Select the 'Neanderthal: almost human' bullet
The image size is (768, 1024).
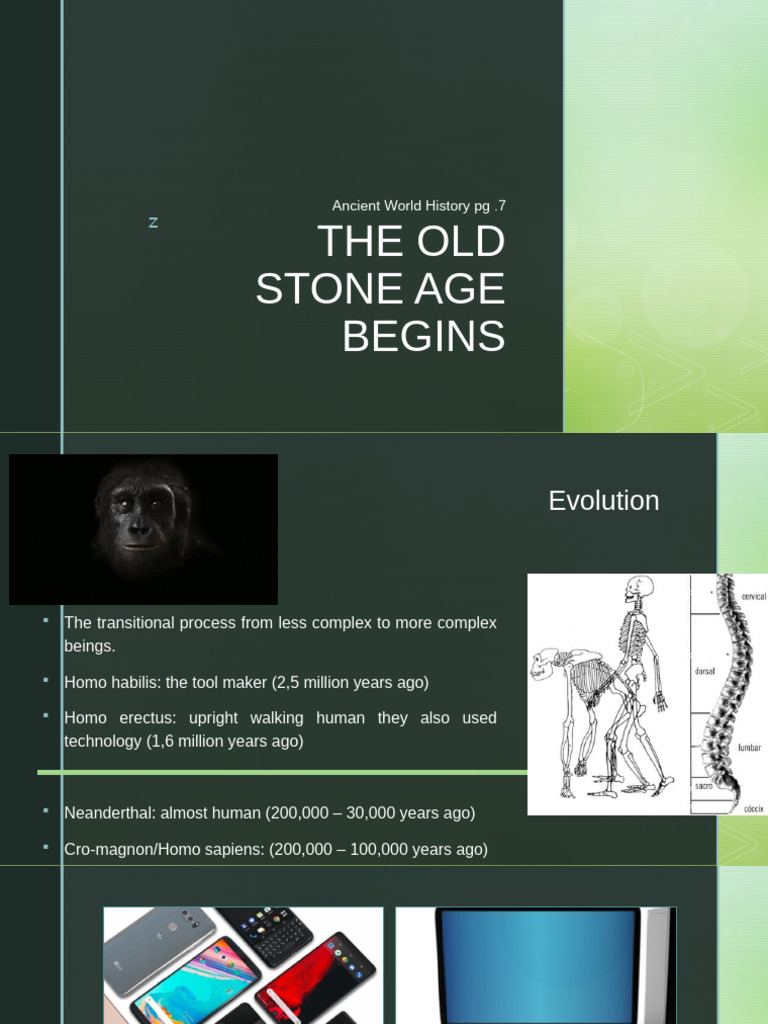269,813
